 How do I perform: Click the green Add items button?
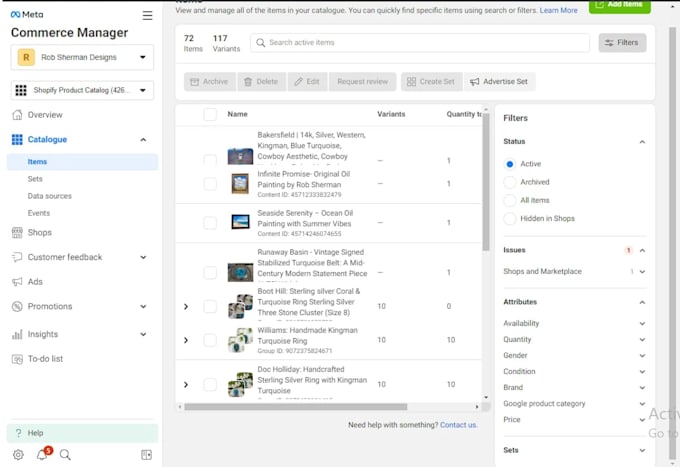click(619, 6)
